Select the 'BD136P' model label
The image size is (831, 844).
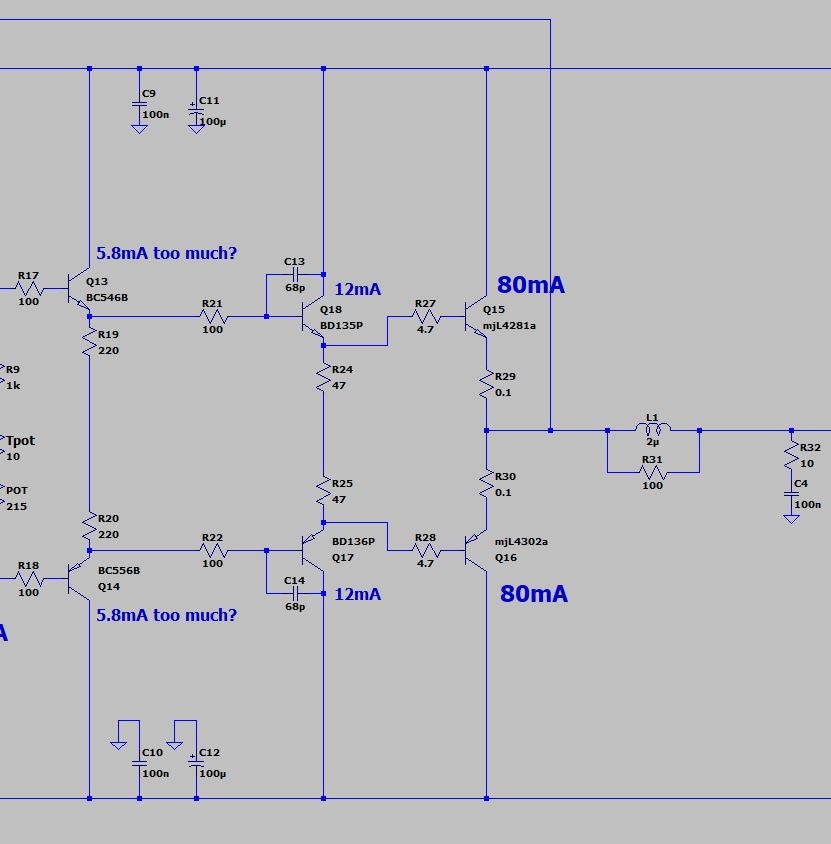354,541
